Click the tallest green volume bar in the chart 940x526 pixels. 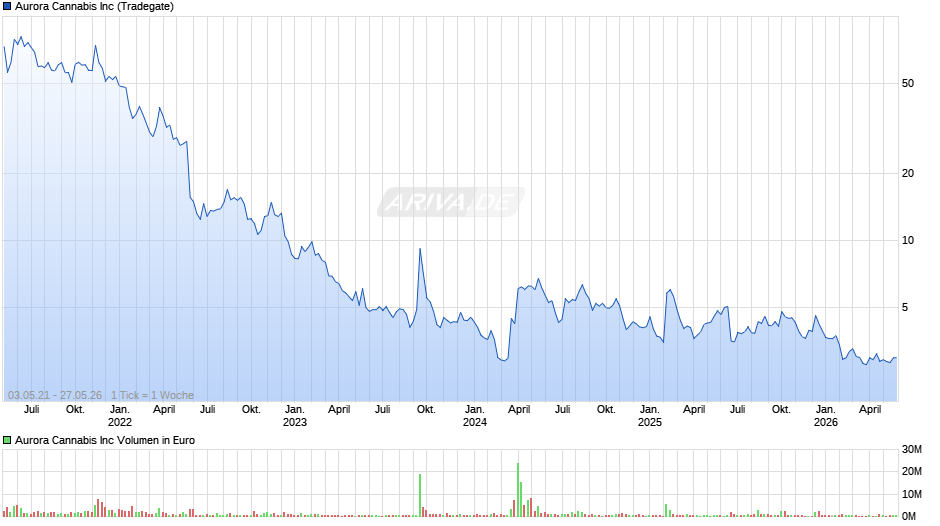517,489
